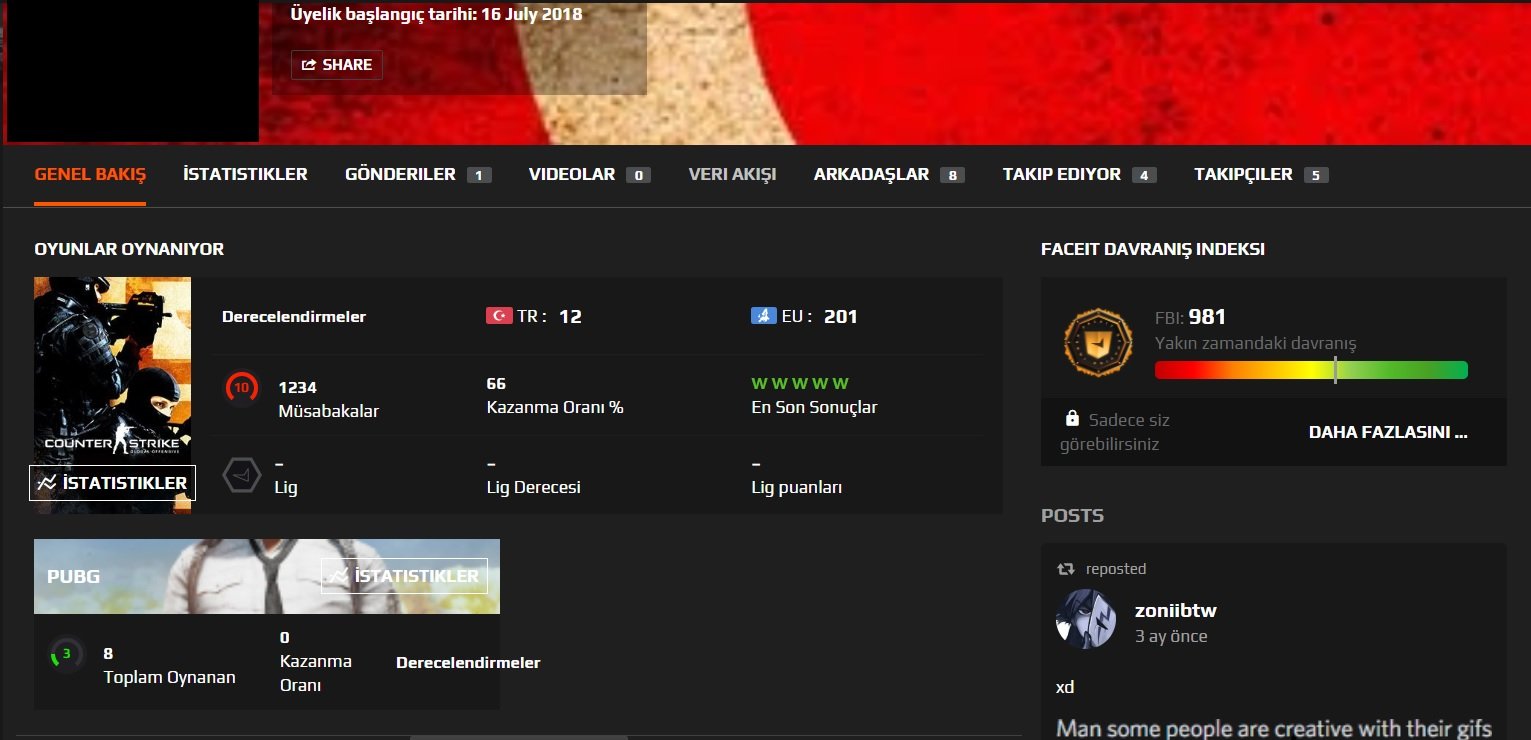
Task: Click the lock icon beside Sadece siz
Action: point(1072,418)
